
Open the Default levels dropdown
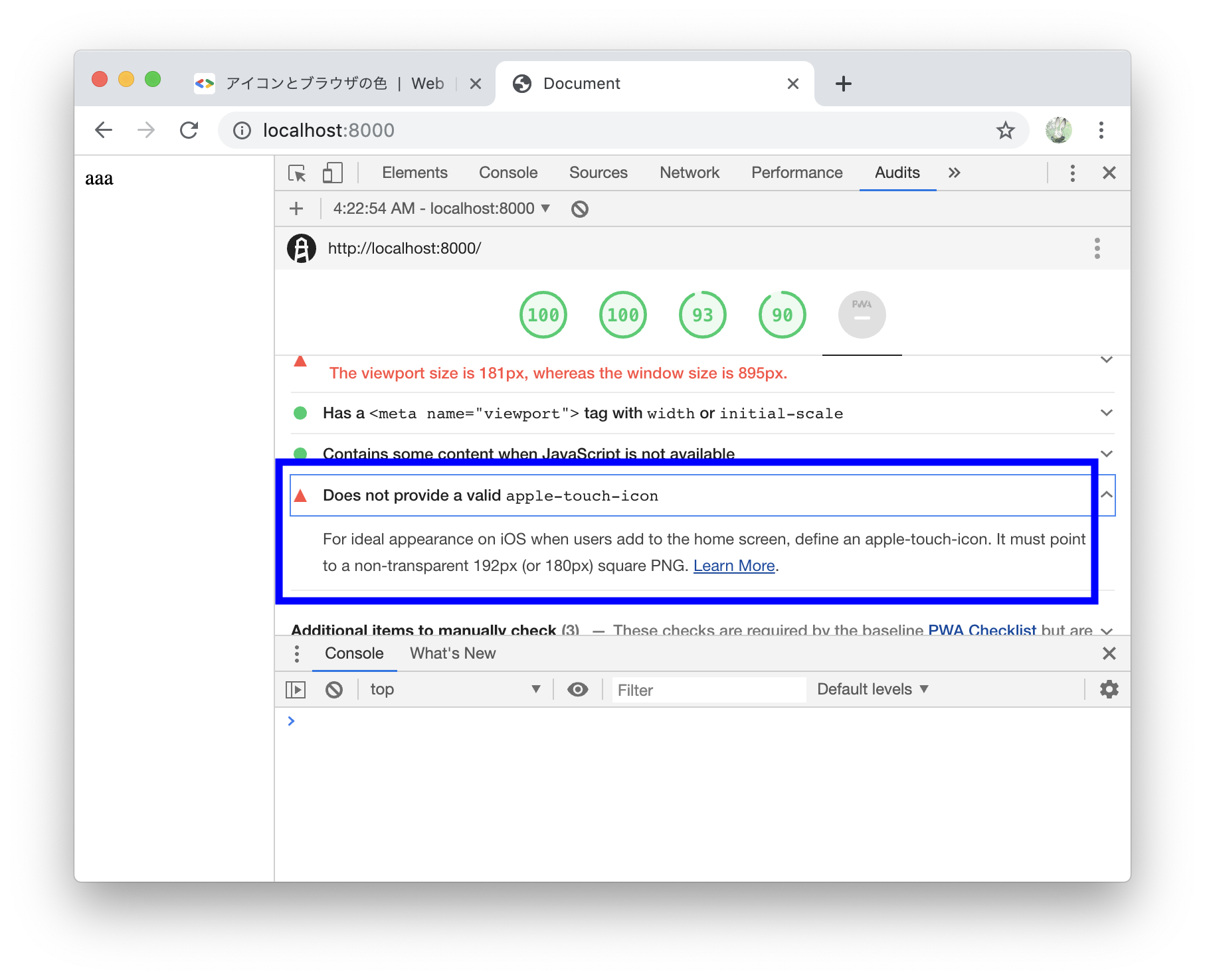(872, 689)
